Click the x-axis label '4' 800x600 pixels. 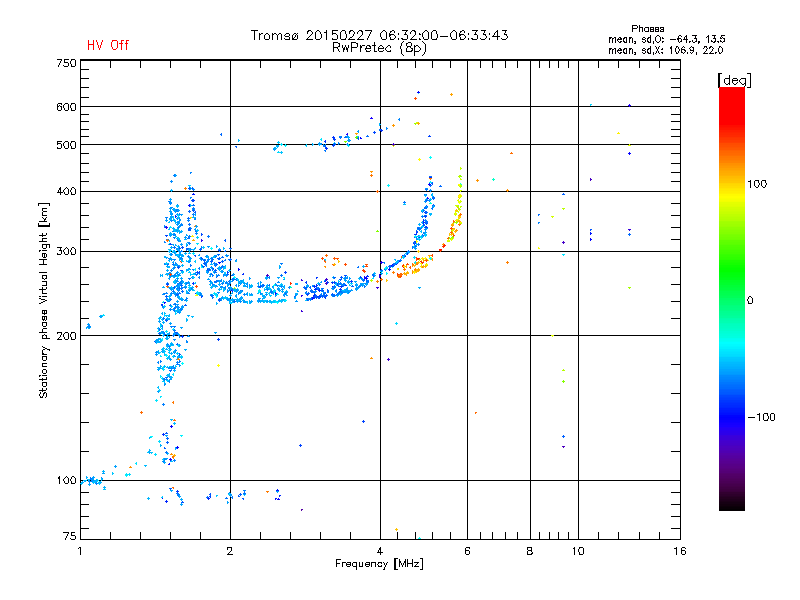point(380,551)
